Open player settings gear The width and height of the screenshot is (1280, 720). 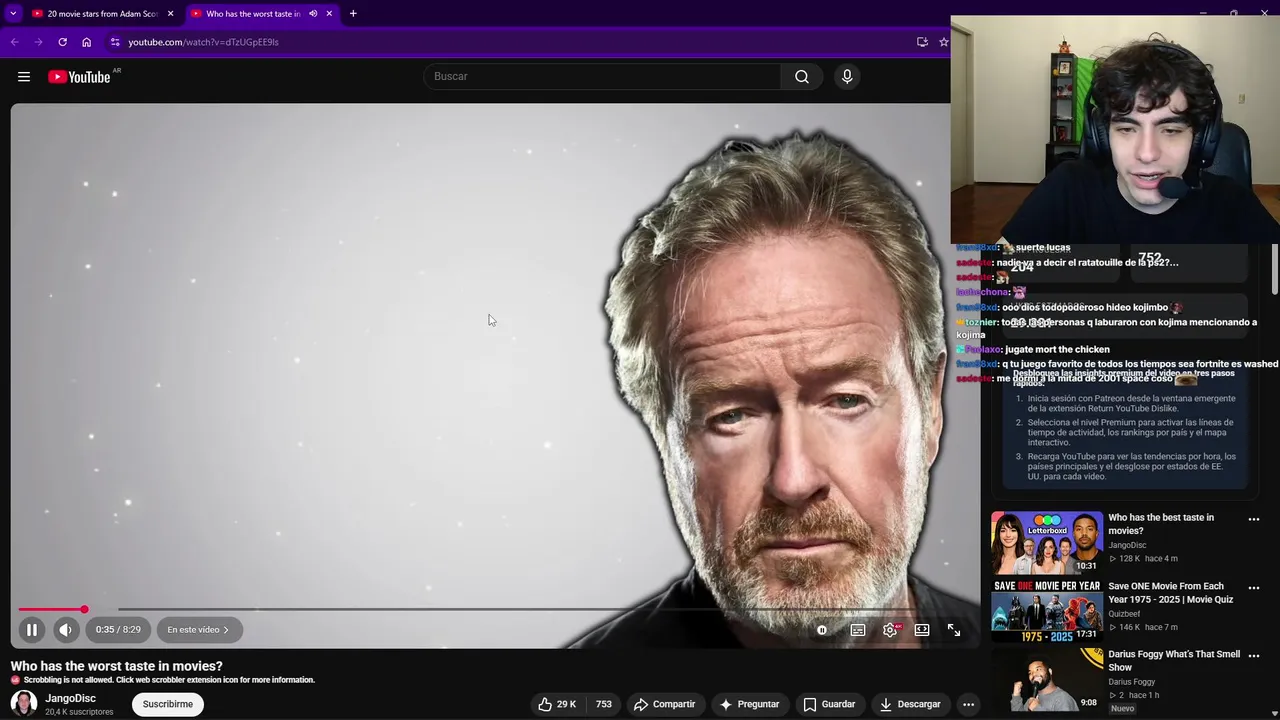tap(890, 630)
